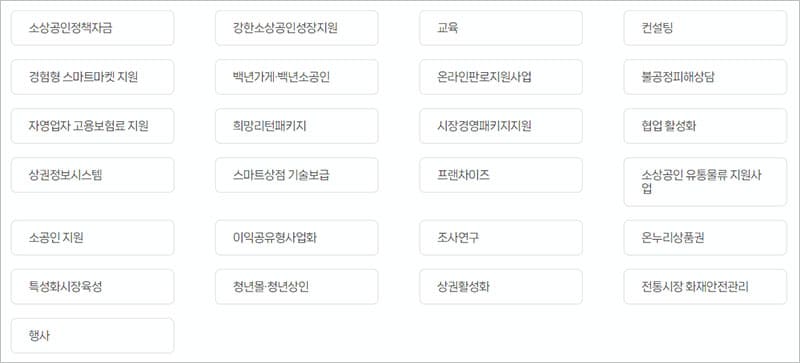Choose 온라인판로지원사업 button
This screenshot has width=800, height=363.
pos(501,77)
